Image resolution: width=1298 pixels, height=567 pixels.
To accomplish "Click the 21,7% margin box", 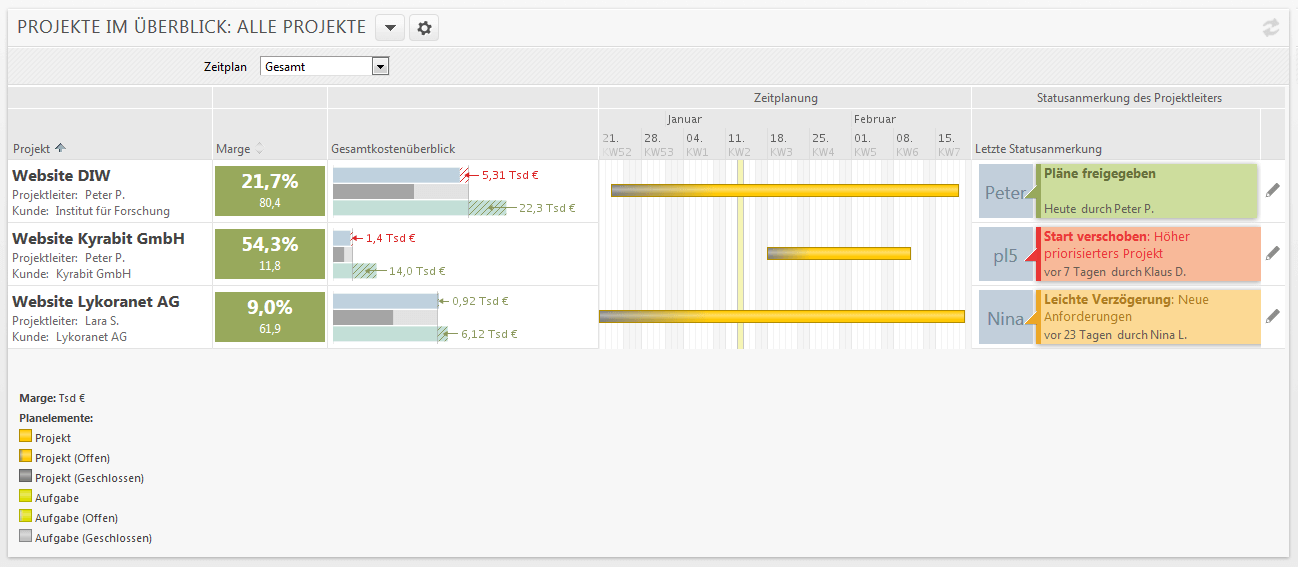I will pyautogui.click(x=270, y=190).
